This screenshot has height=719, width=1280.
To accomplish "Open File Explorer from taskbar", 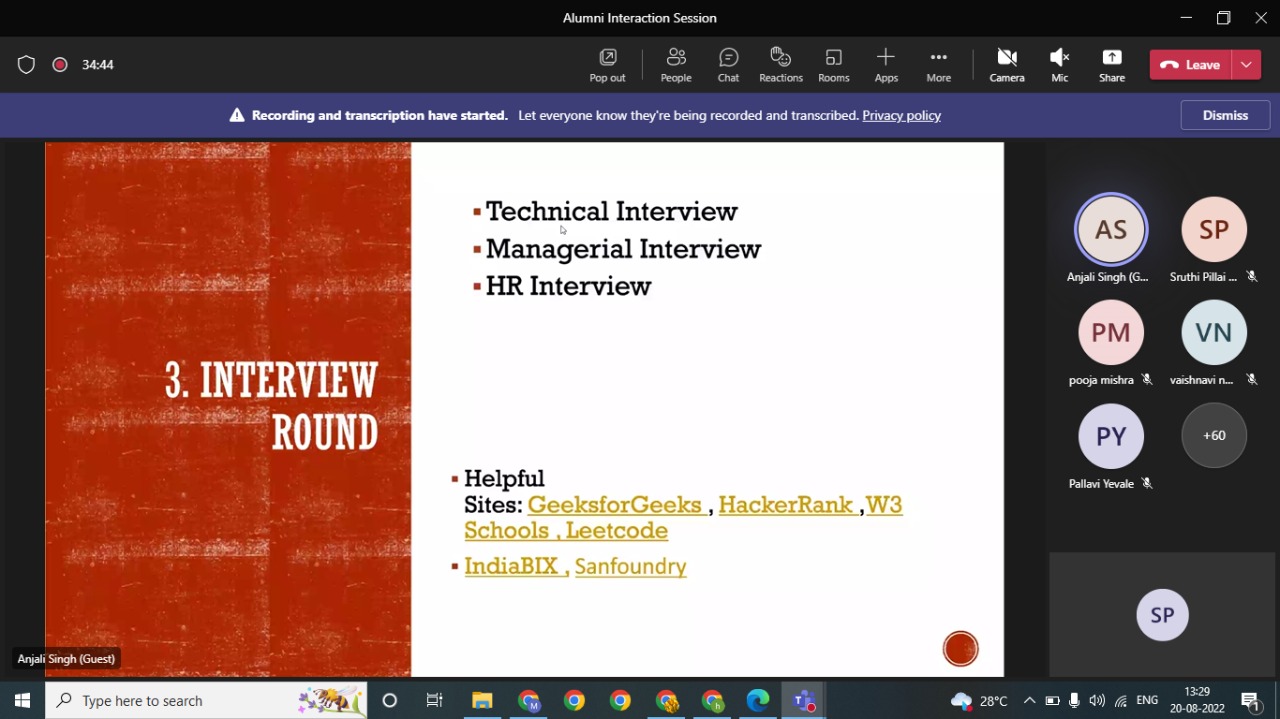I will point(483,701).
